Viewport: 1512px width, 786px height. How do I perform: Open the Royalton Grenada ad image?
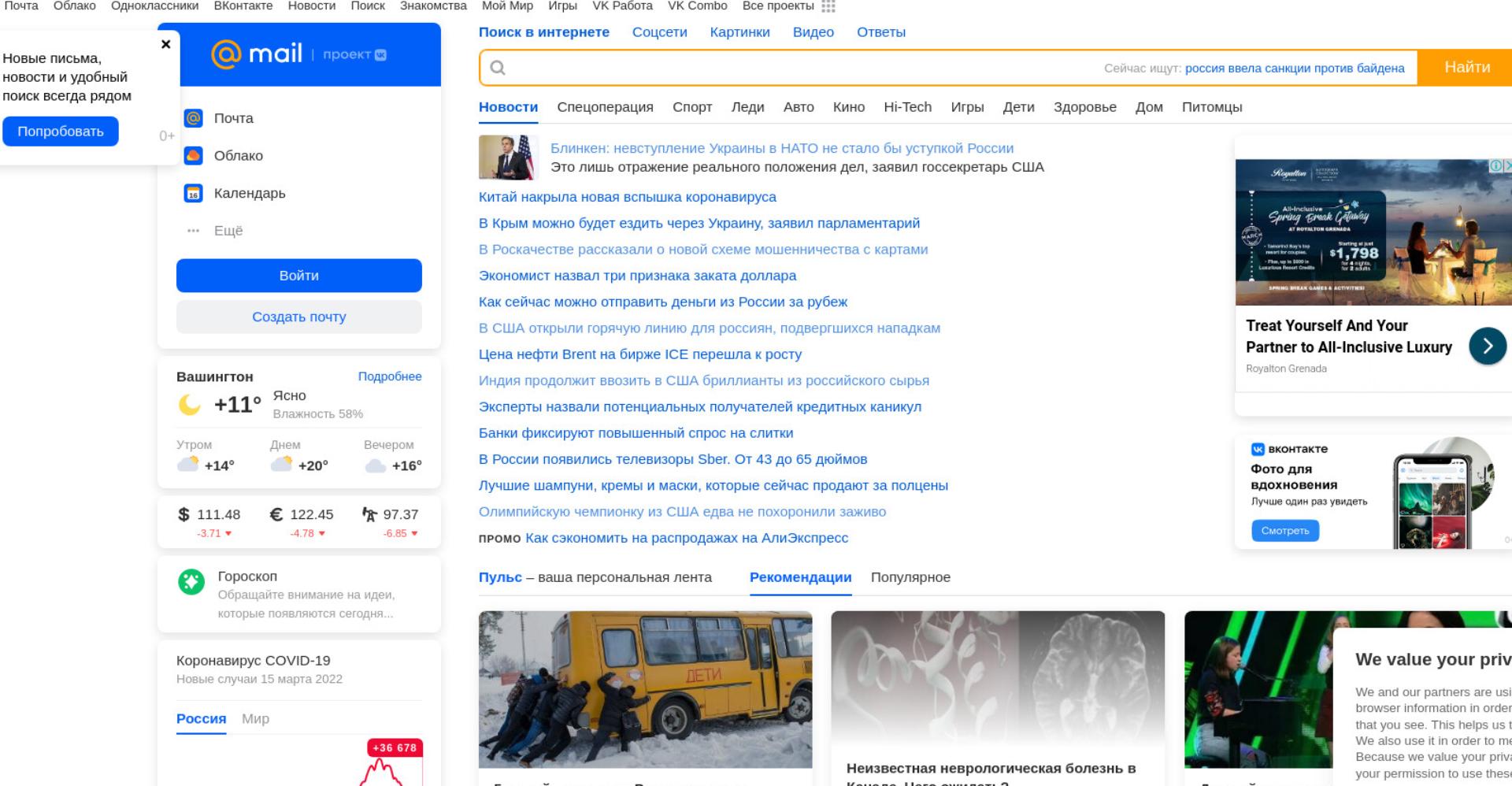[x=1373, y=232]
